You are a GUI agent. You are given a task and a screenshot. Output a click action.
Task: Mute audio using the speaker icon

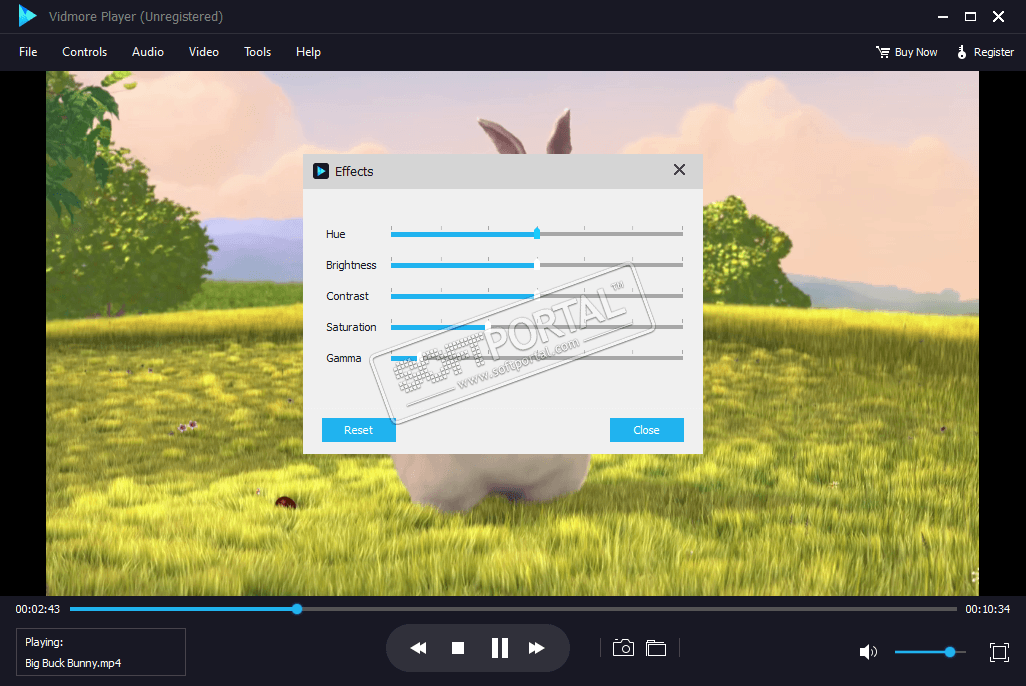pyautogui.click(x=868, y=652)
